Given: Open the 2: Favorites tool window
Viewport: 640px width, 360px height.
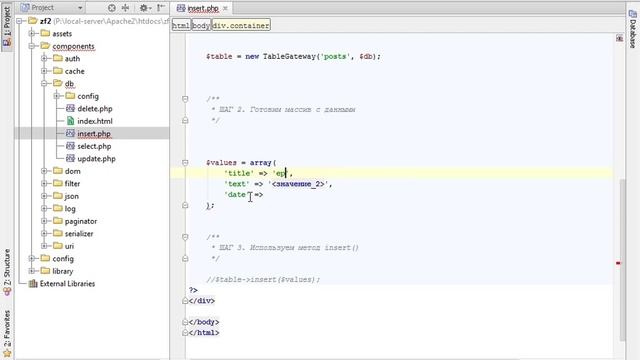Looking at the screenshot, I should [7, 334].
